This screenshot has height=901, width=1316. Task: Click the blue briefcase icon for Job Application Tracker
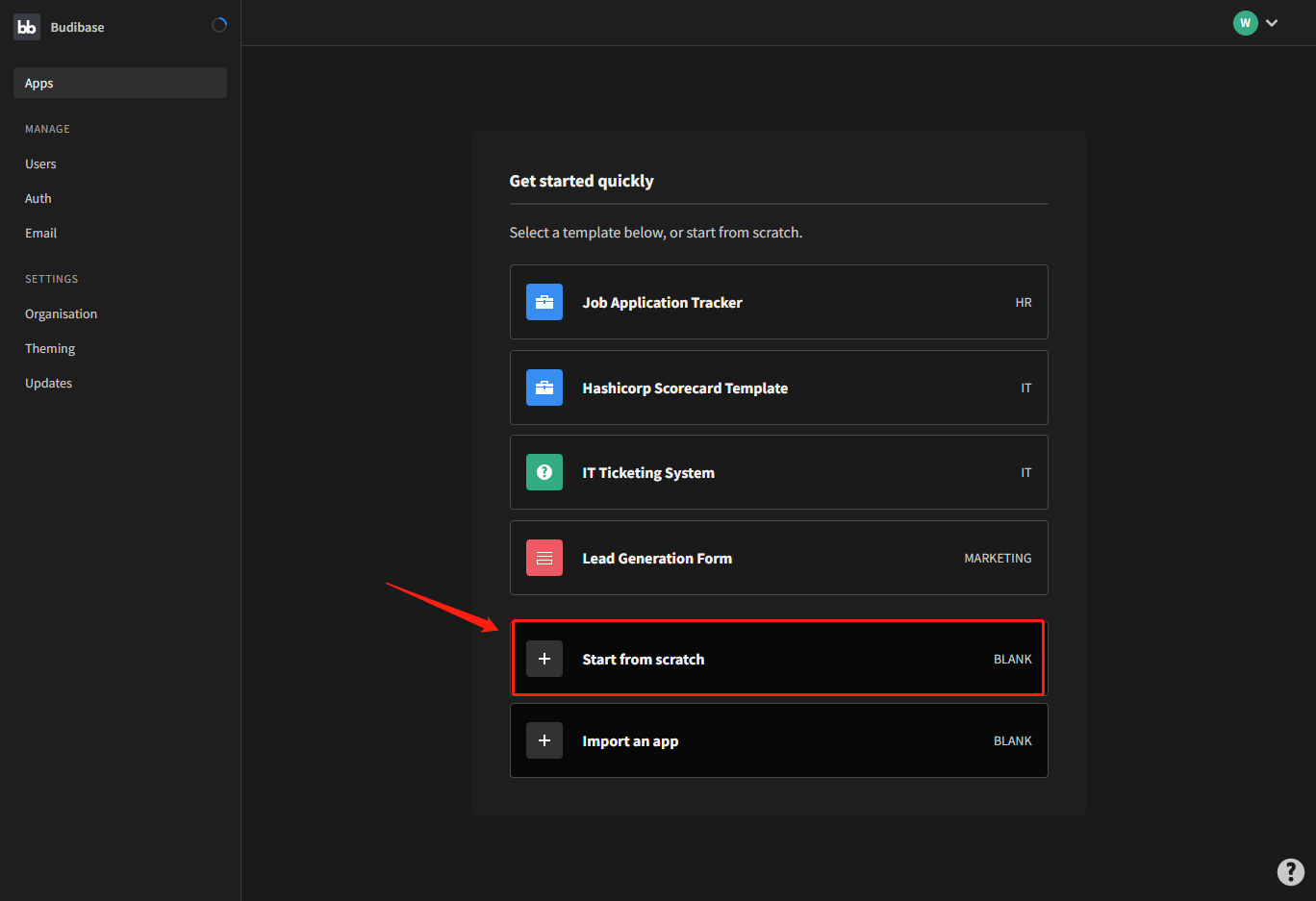[544, 302]
